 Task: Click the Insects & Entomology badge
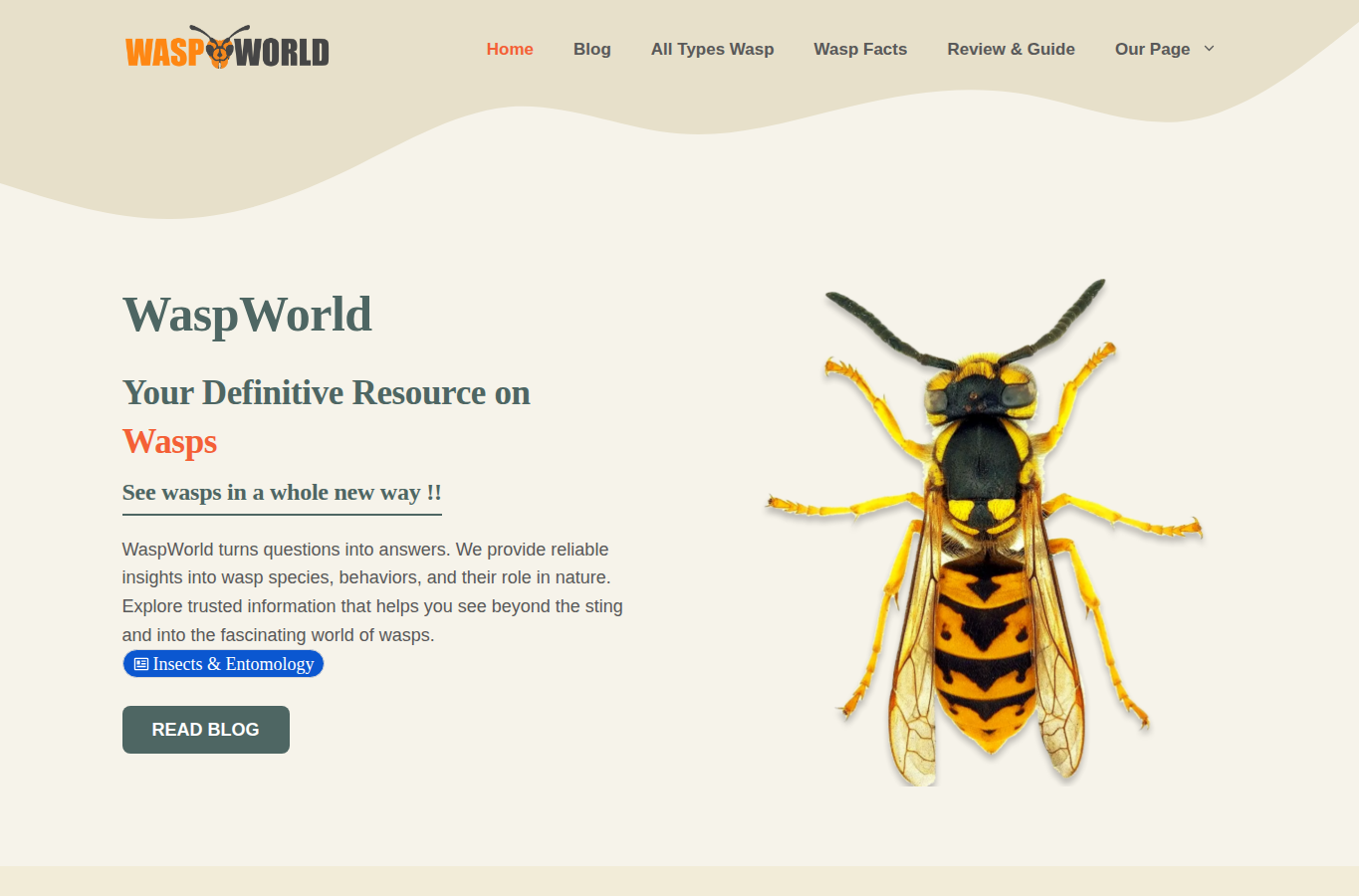click(x=223, y=664)
